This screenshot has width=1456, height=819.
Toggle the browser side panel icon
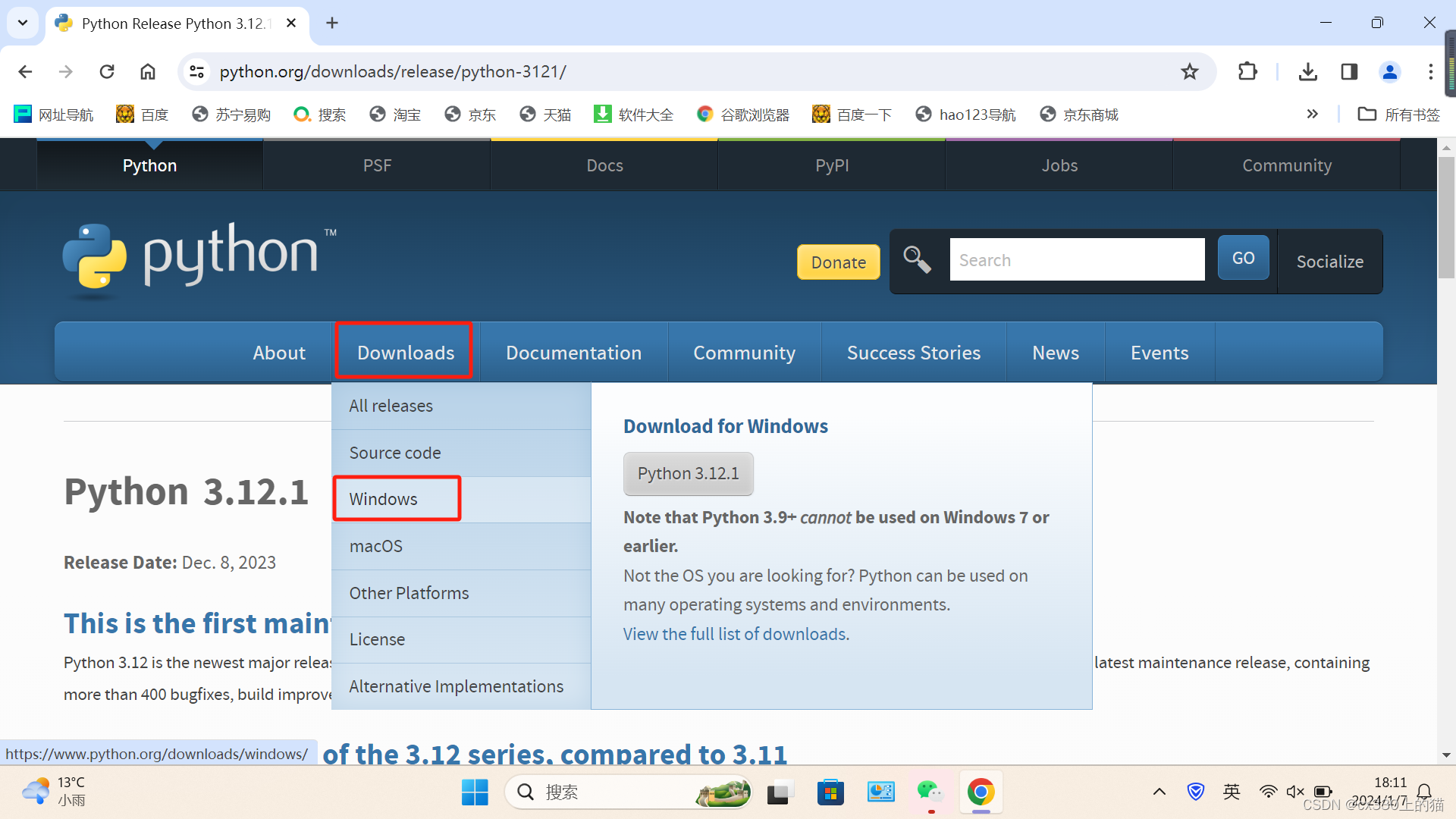tap(1349, 71)
